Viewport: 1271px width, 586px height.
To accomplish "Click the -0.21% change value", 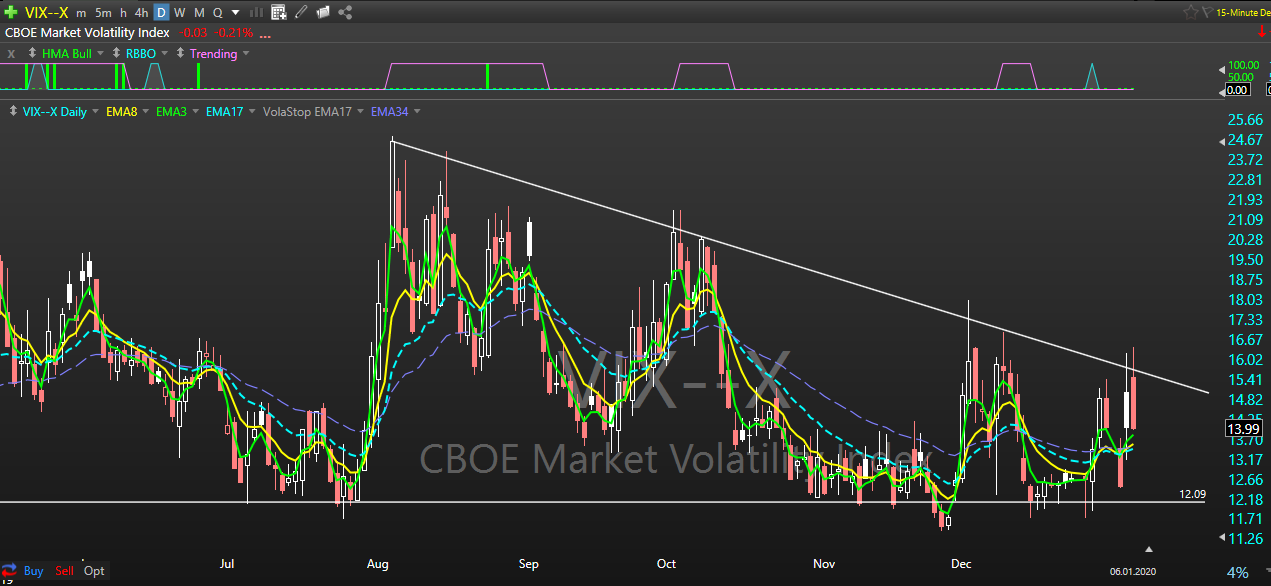I will pos(234,33).
